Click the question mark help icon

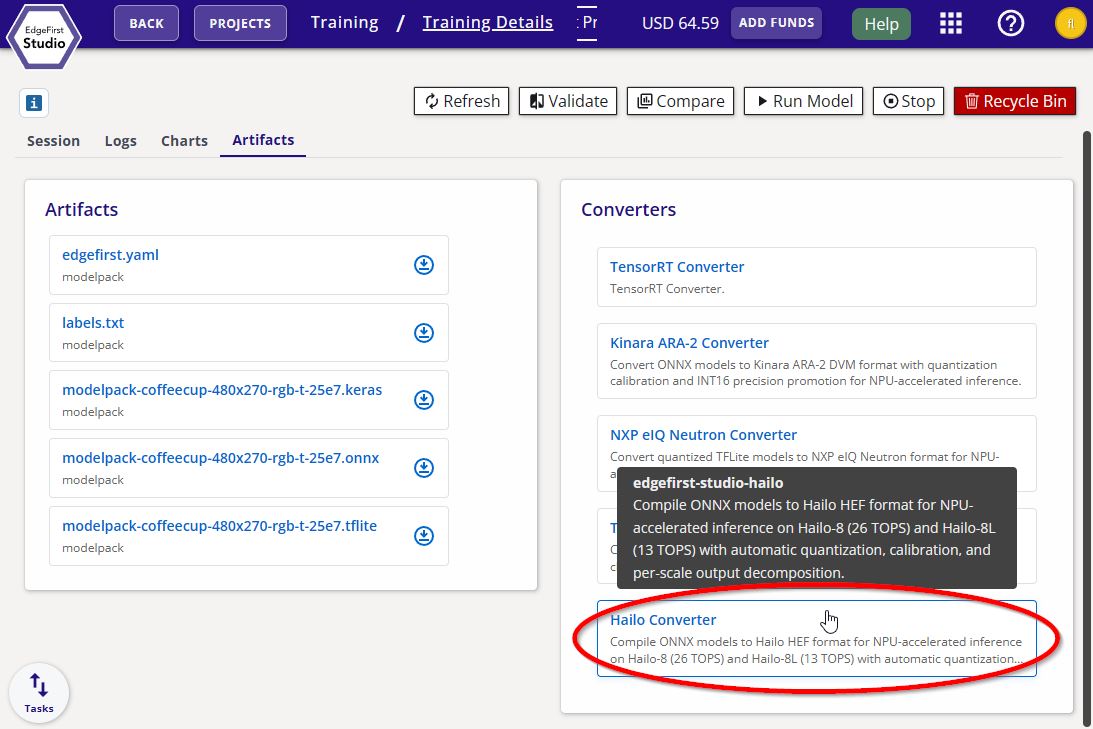pos(1010,24)
